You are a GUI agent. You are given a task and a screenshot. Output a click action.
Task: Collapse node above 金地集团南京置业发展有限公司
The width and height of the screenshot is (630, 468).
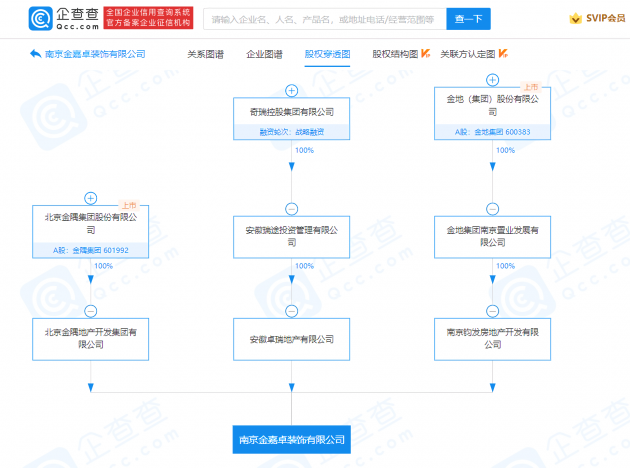492,209
